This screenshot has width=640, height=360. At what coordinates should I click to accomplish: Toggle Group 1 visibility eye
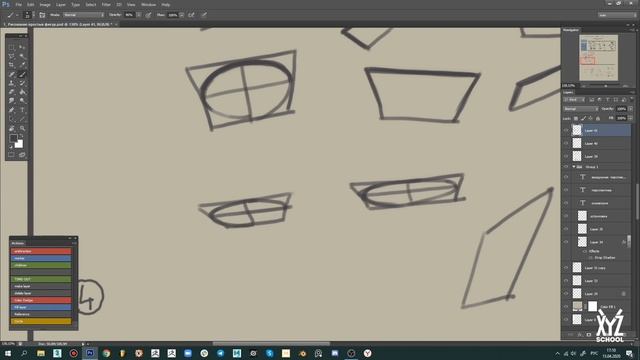tap(566, 167)
